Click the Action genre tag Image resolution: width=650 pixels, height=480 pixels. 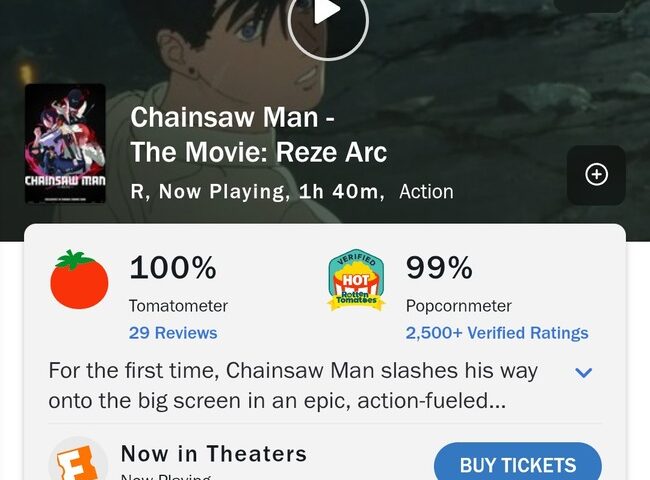coord(426,191)
